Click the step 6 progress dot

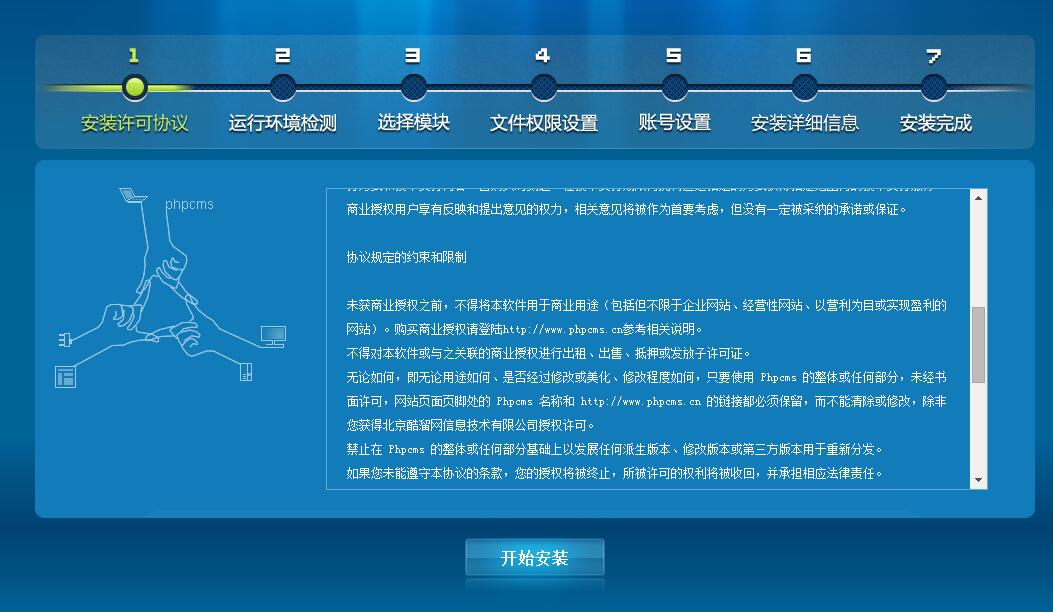[x=805, y=87]
